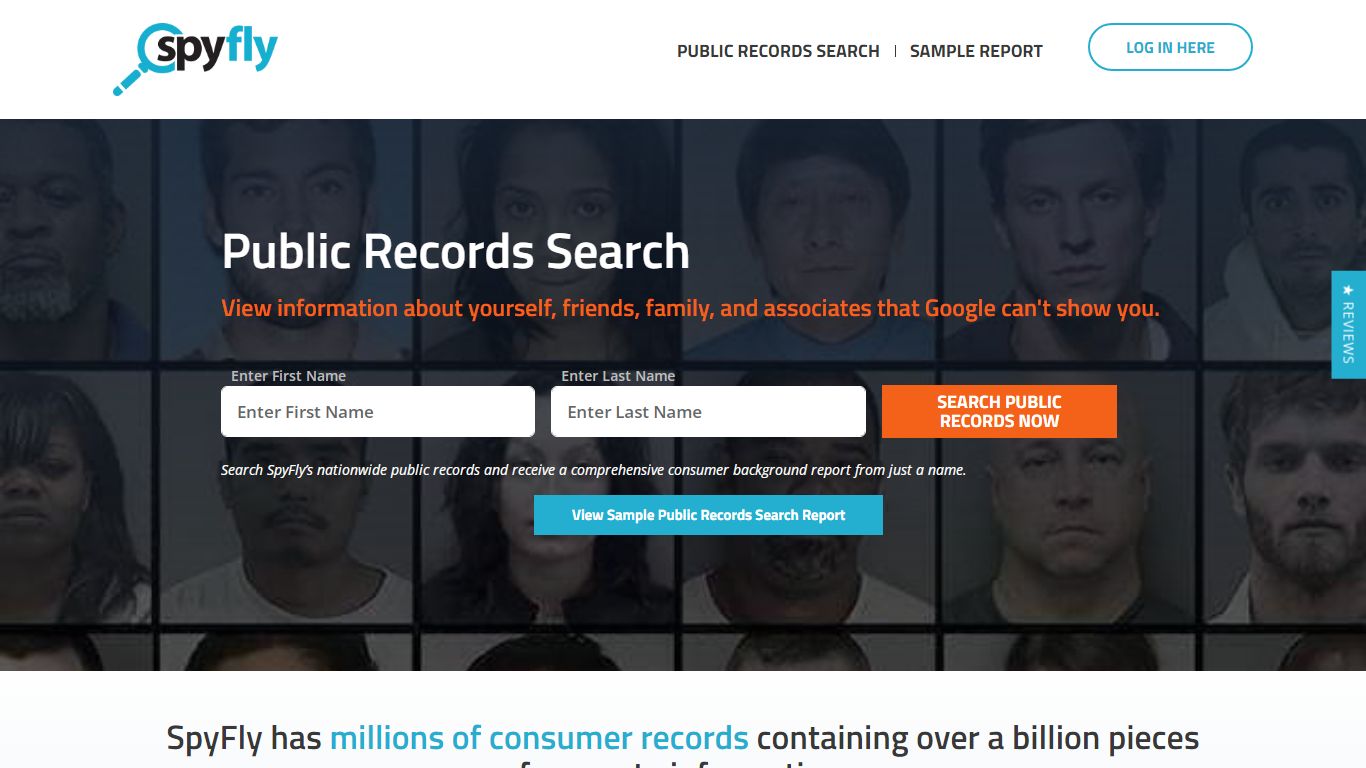Click the SpyFly logo
This screenshot has height=768, width=1366.
click(x=196, y=52)
